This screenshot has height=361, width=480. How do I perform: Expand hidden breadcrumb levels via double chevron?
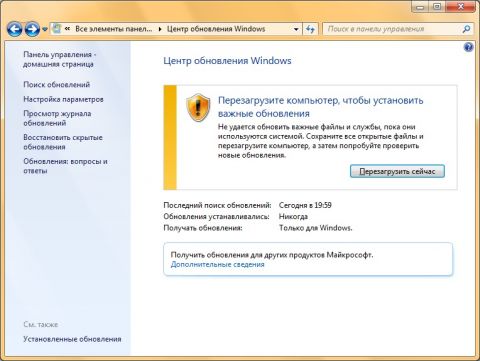pos(67,29)
